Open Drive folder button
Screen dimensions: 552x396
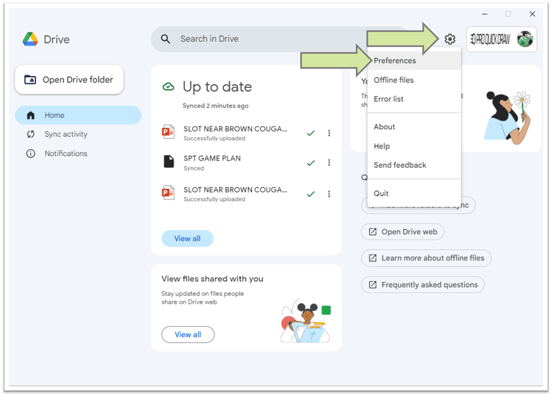69,80
